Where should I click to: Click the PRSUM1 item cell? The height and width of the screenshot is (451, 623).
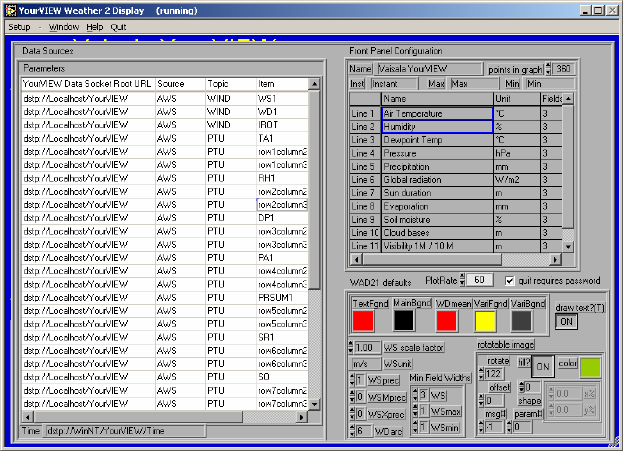coord(282,297)
